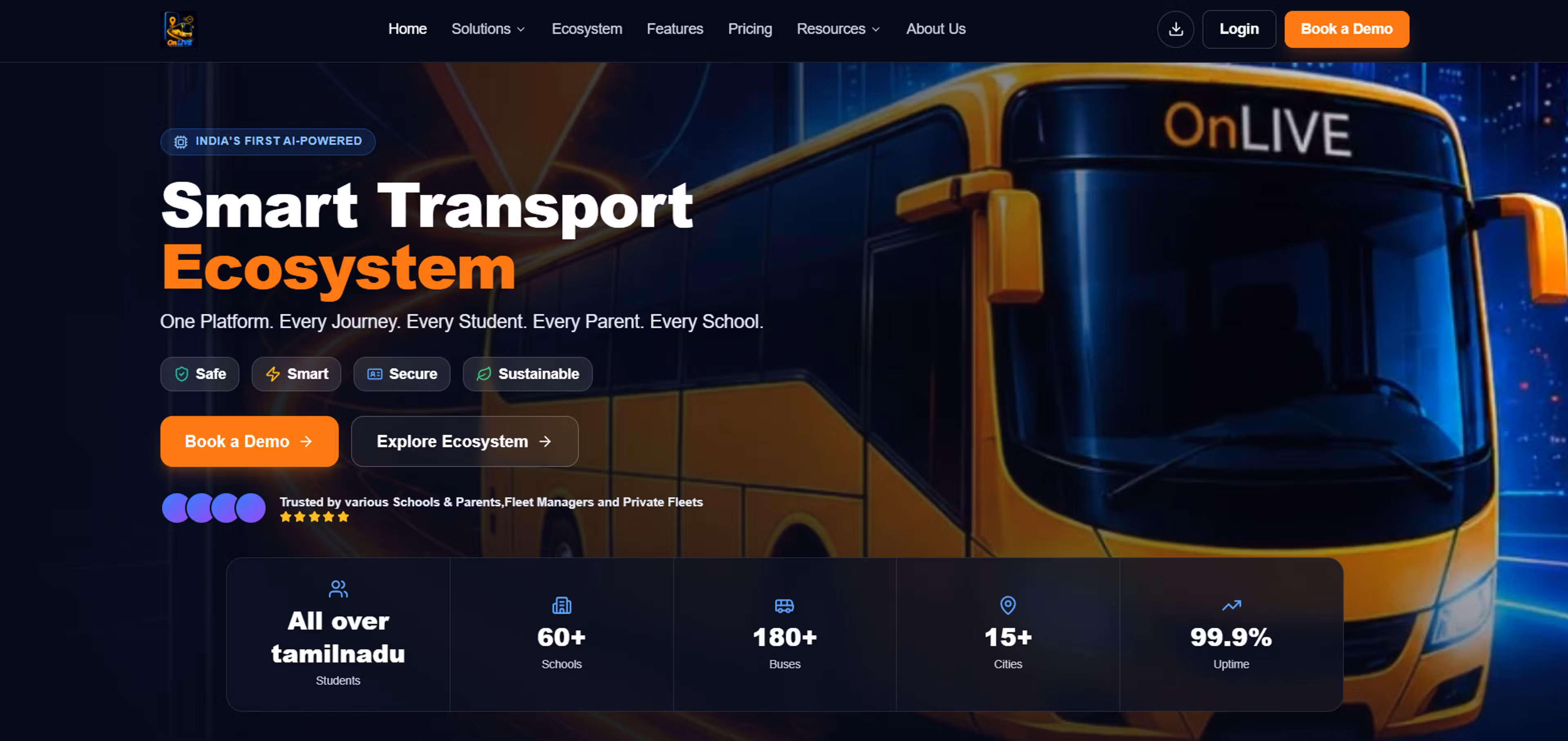
Task: Click the Secure pill label
Action: click(413, 374)
